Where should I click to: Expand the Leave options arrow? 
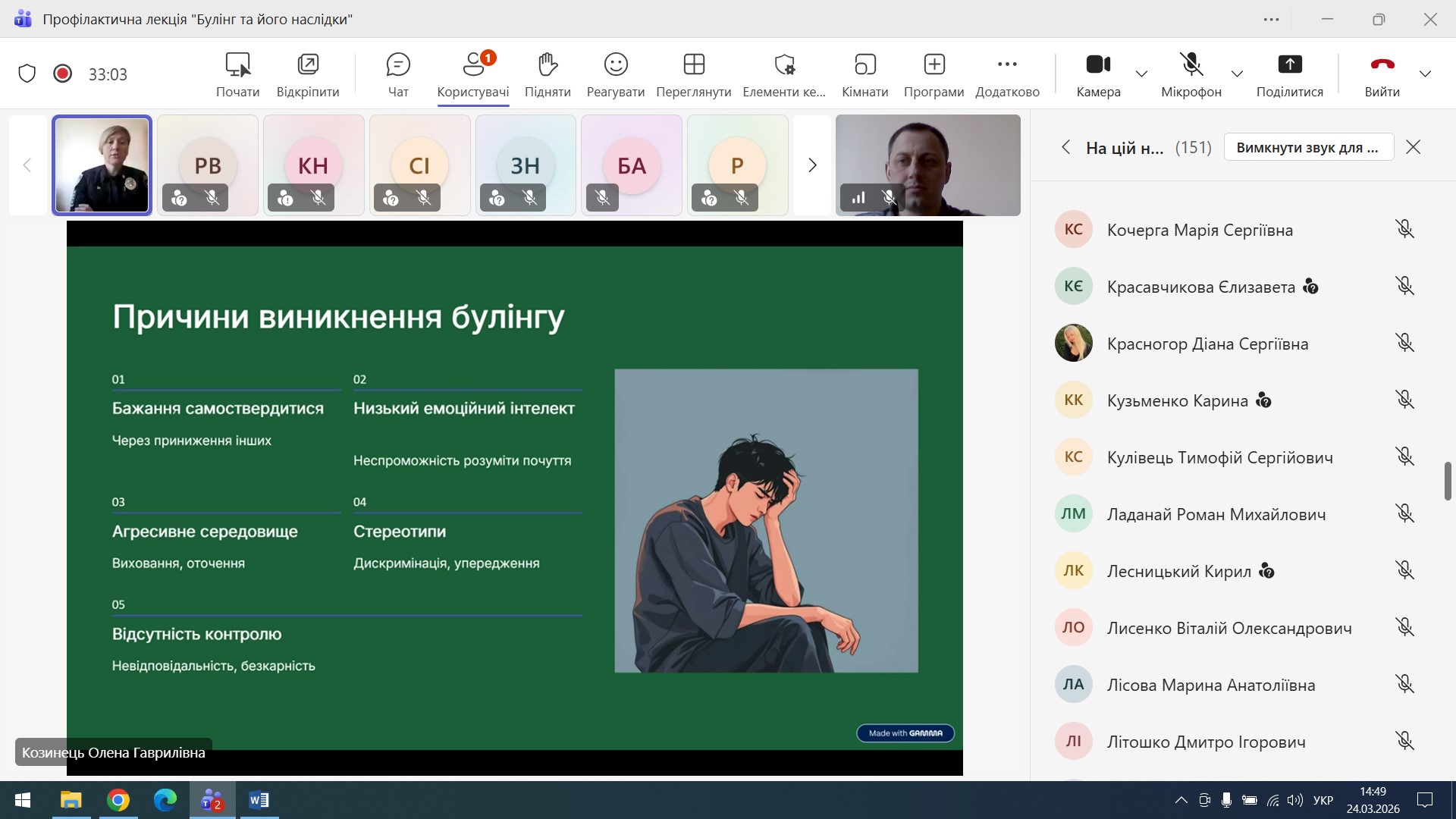[x=1425, y=74]
